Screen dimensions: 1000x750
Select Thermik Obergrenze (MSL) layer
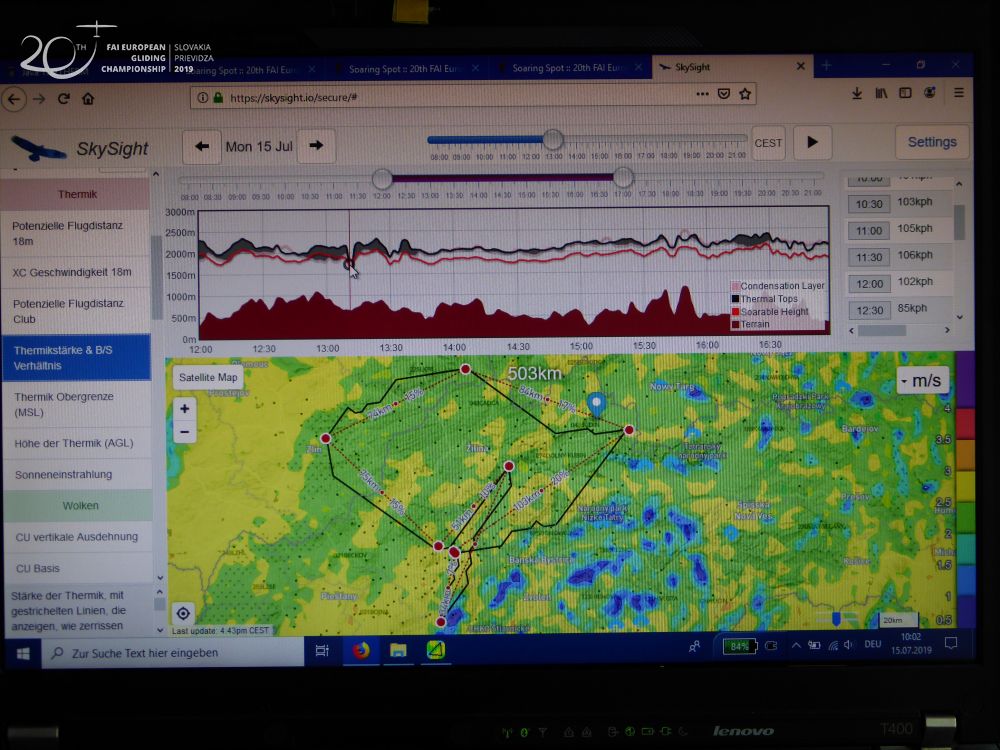pos(76,404)
